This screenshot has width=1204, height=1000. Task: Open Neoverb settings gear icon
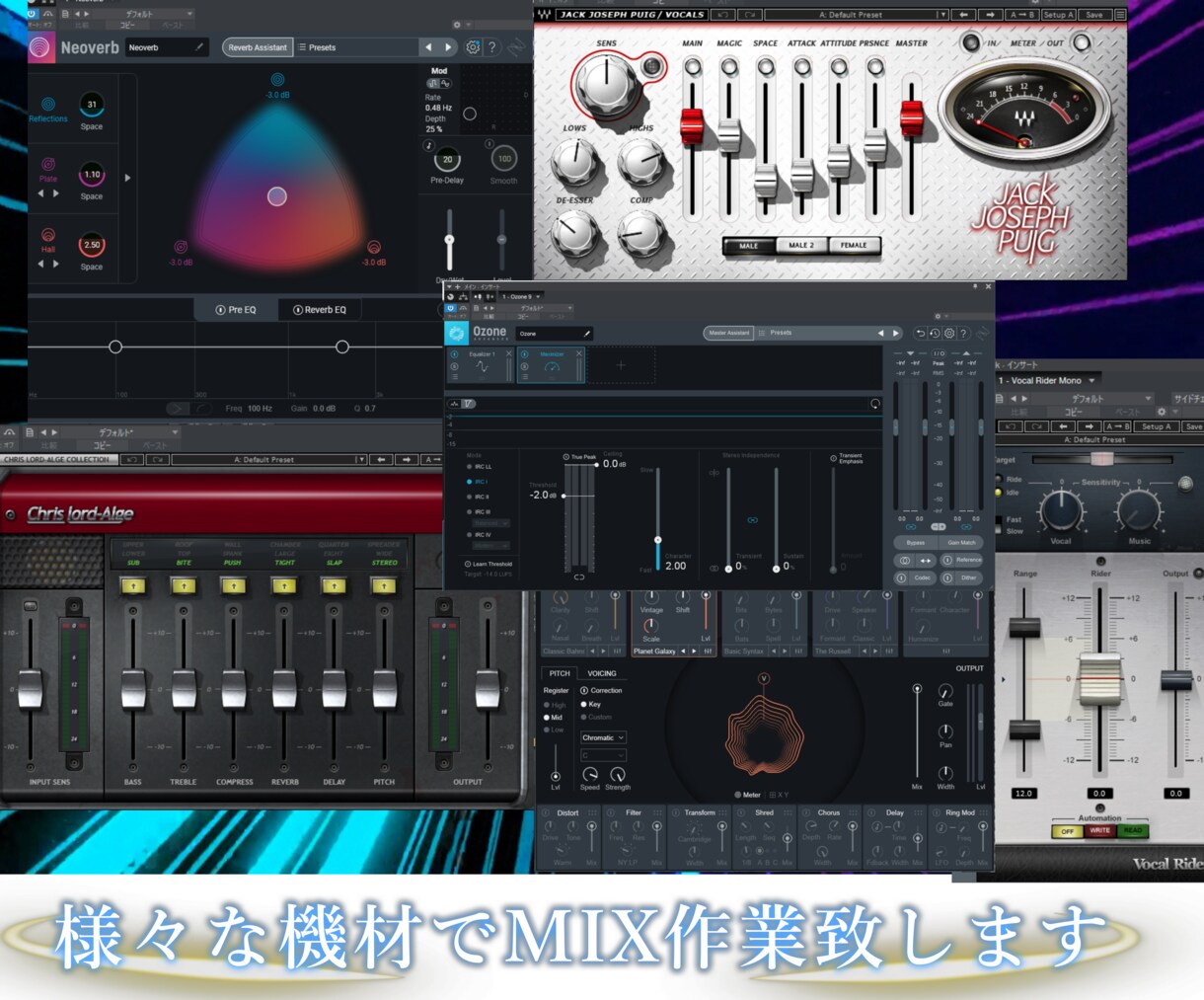pyautogui.click(x=473, y=47)
